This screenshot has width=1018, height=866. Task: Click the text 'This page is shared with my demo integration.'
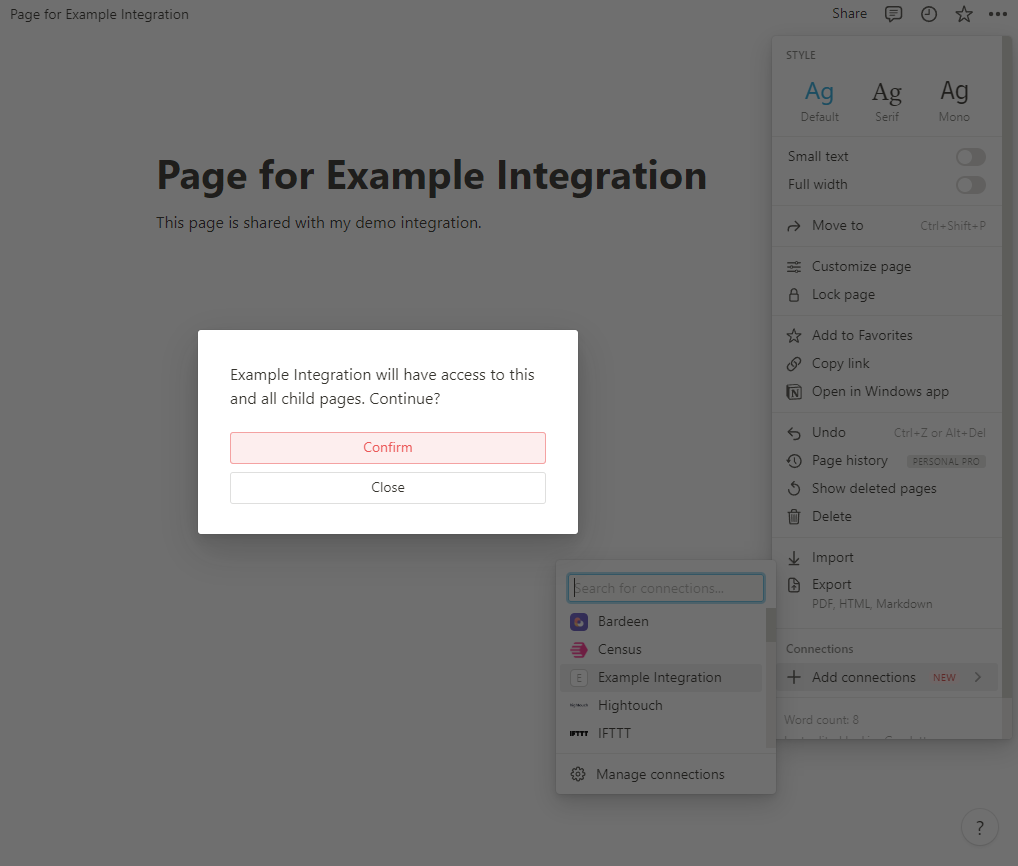click(319, 223)
